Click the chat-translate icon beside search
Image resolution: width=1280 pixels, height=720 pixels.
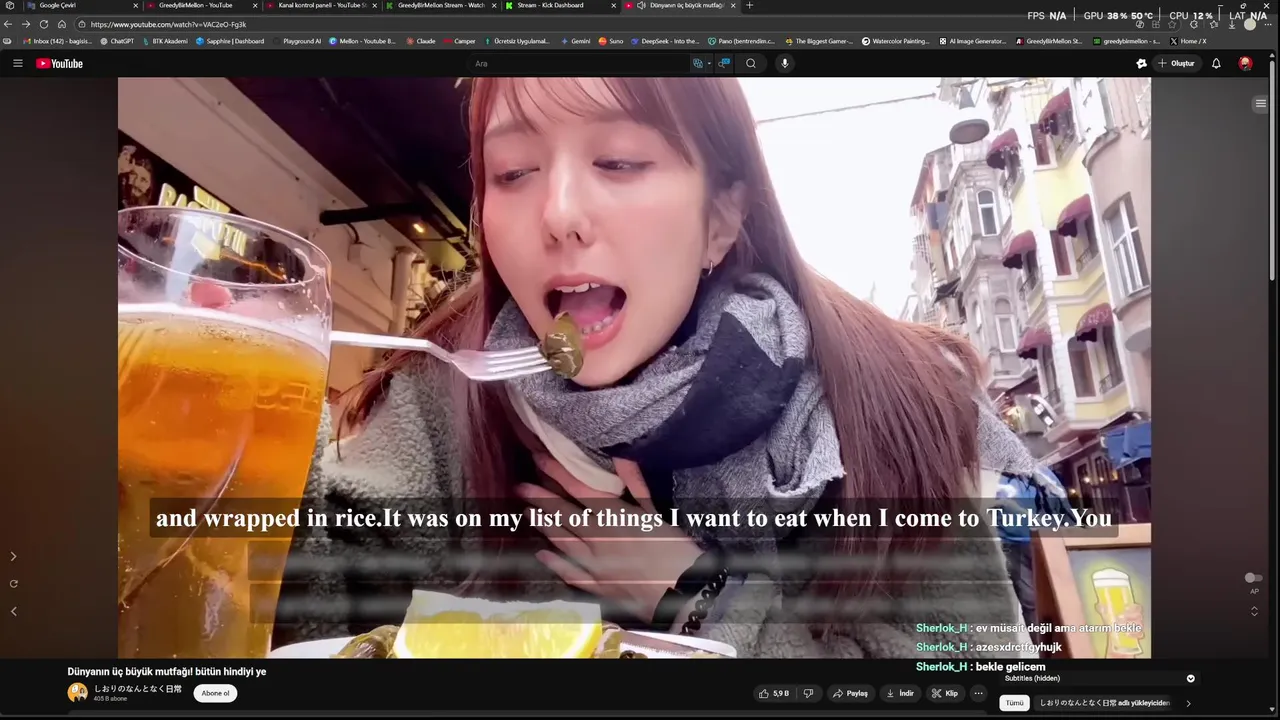(x=724, y=63)
